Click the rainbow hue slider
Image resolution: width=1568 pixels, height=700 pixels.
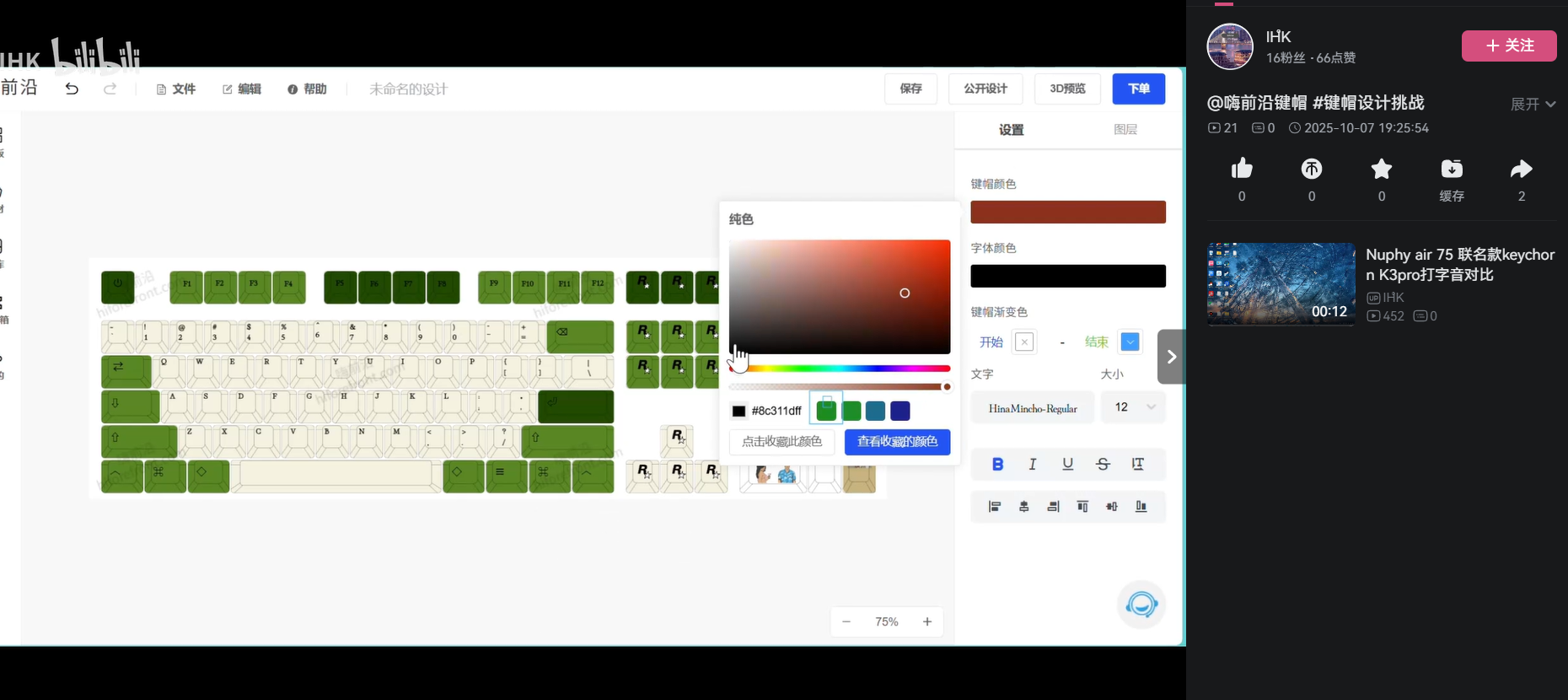pyautogui.click(x=840, y=369)
